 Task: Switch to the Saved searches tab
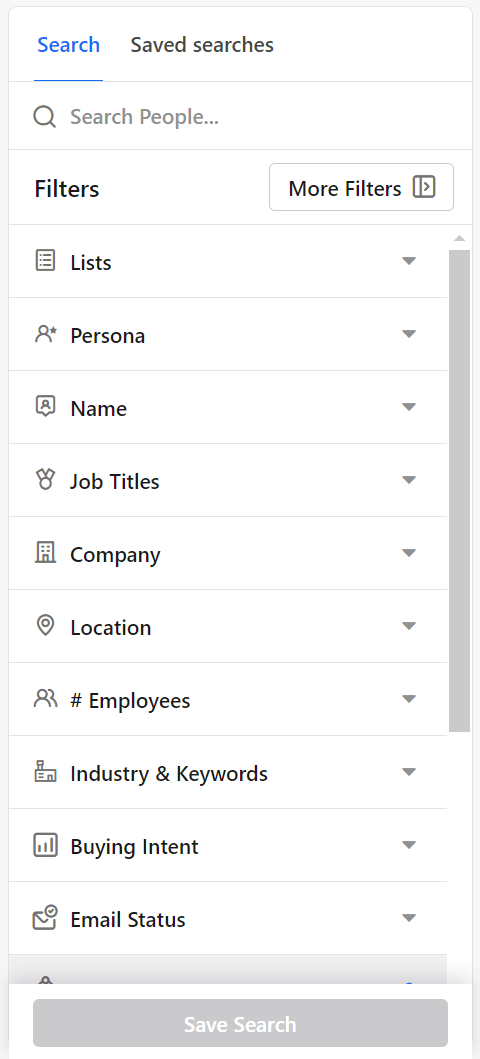(x=202, y=45)
